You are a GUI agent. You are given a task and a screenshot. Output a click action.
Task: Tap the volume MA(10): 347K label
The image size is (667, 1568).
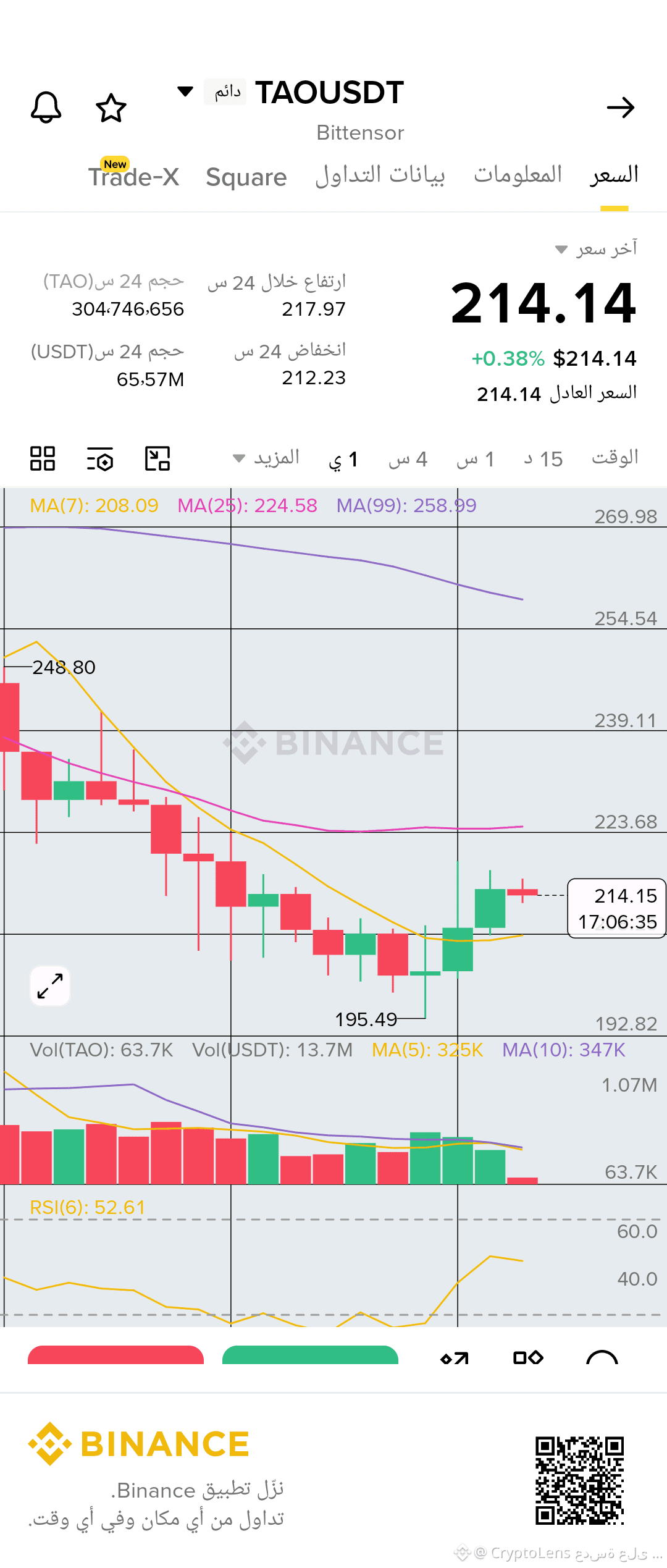[564, 1050]
